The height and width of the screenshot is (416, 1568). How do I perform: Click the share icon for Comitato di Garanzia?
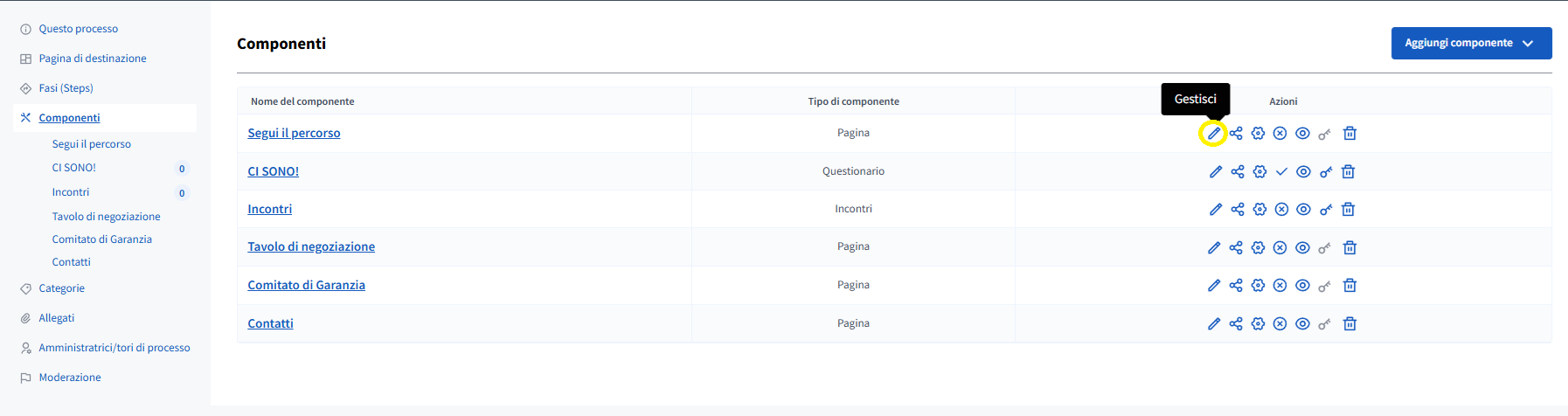click(x=1236, y=286)
